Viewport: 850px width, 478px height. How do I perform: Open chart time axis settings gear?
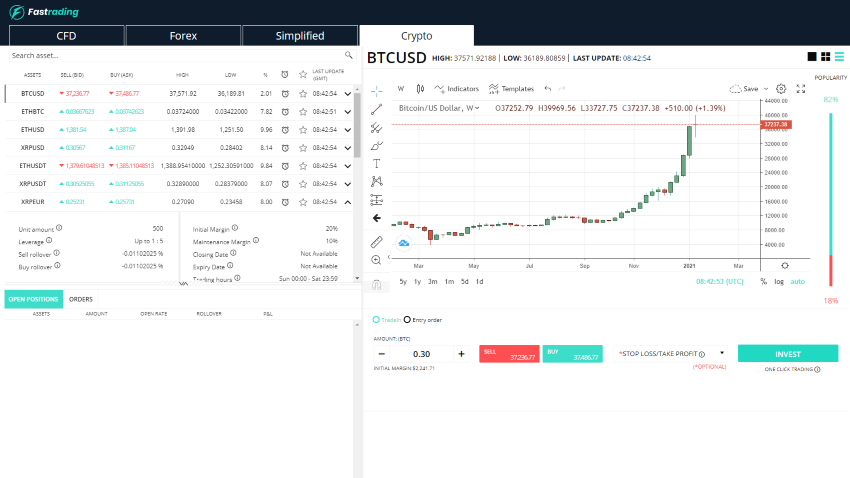point(785,266)
